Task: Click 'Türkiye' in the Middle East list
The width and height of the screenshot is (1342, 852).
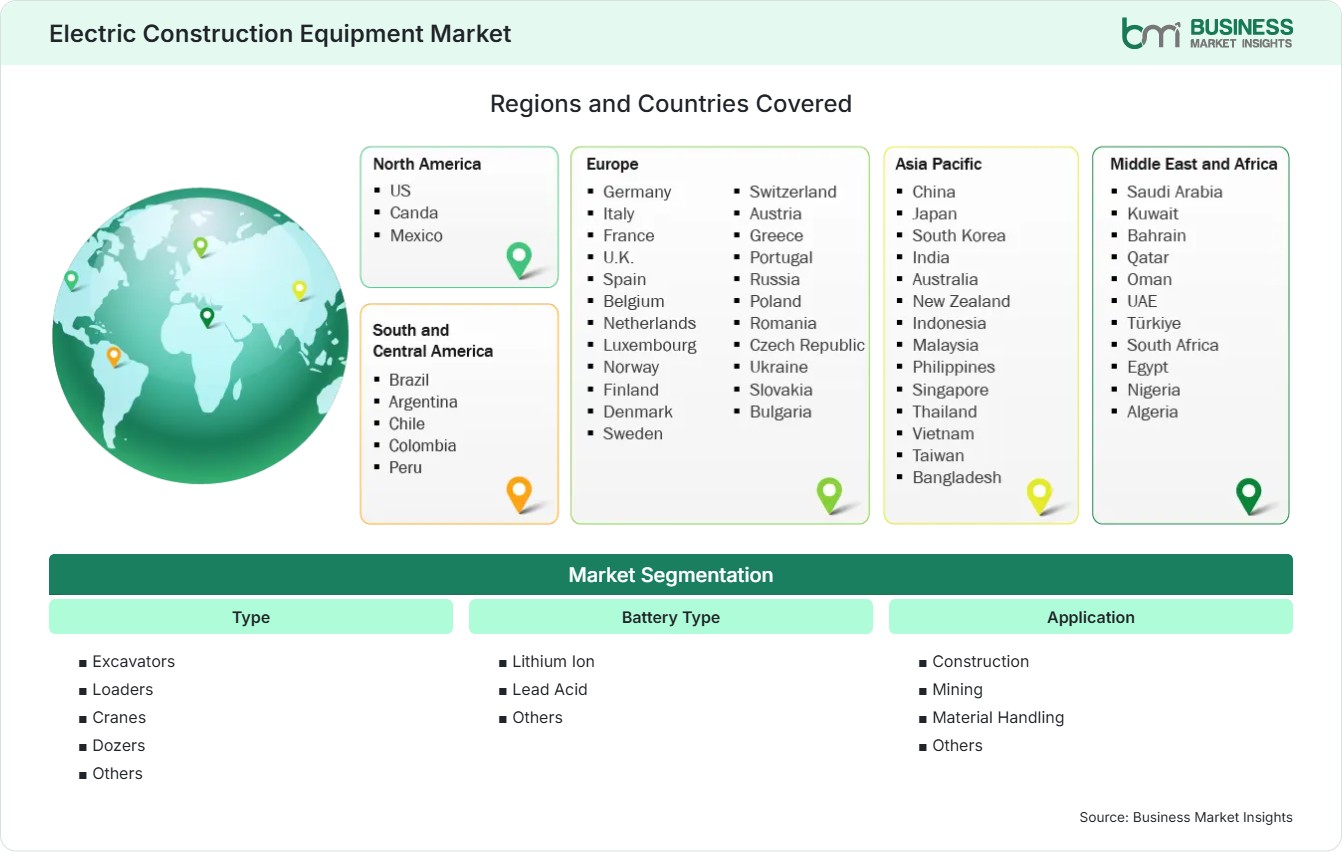Action: (1154, 324)
